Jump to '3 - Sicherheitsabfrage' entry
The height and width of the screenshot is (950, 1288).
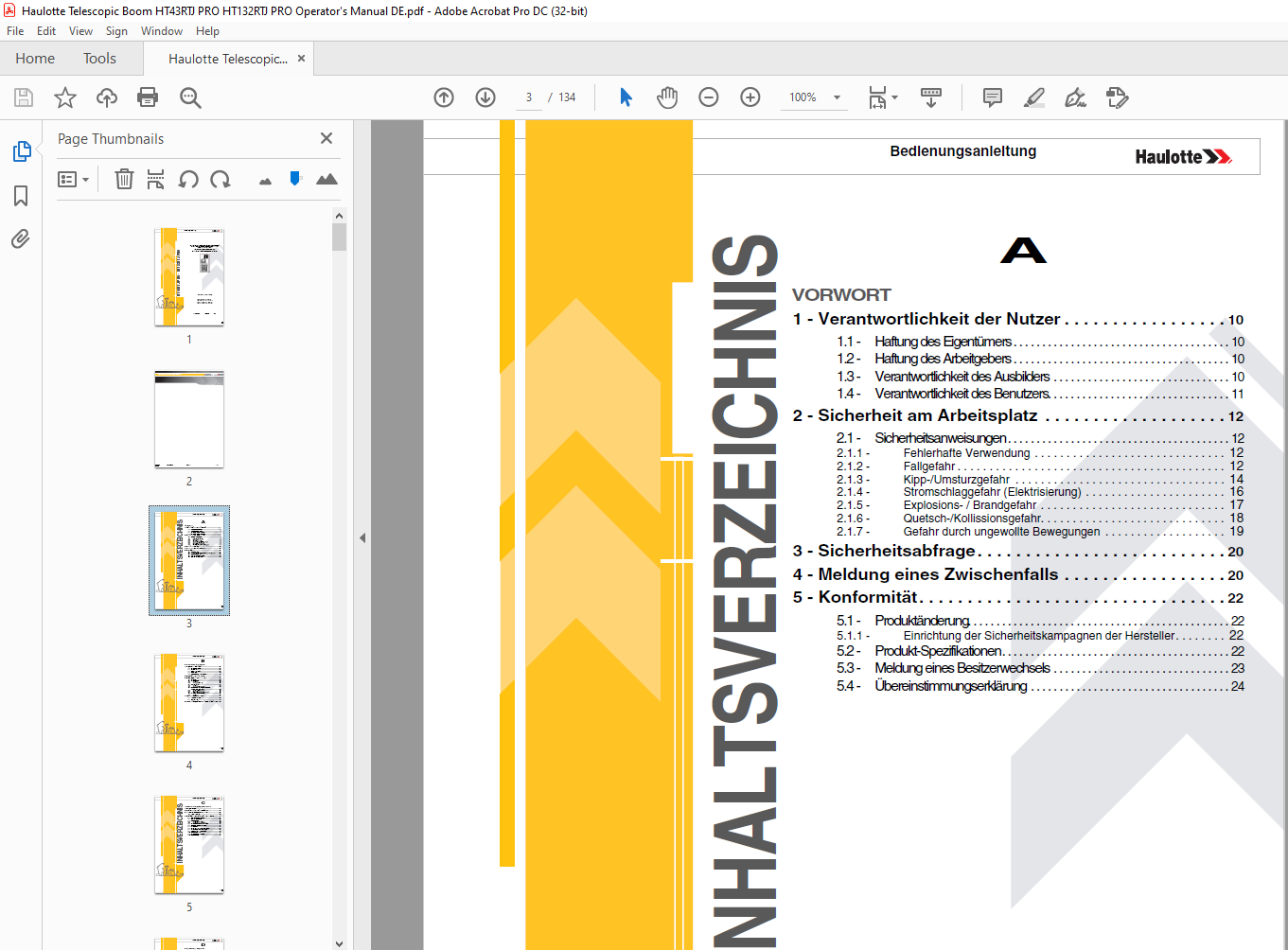point(1018,552)
